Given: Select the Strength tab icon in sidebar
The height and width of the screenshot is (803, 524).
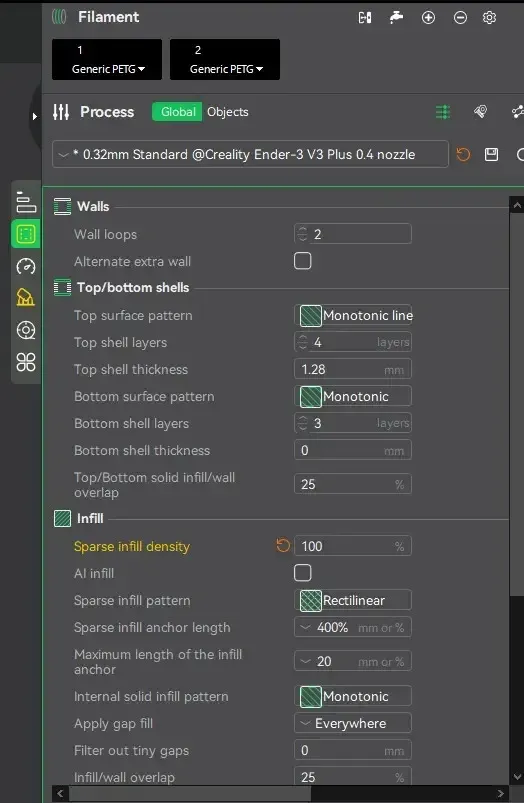Looking at the screenshot, I should pos(26,234).
